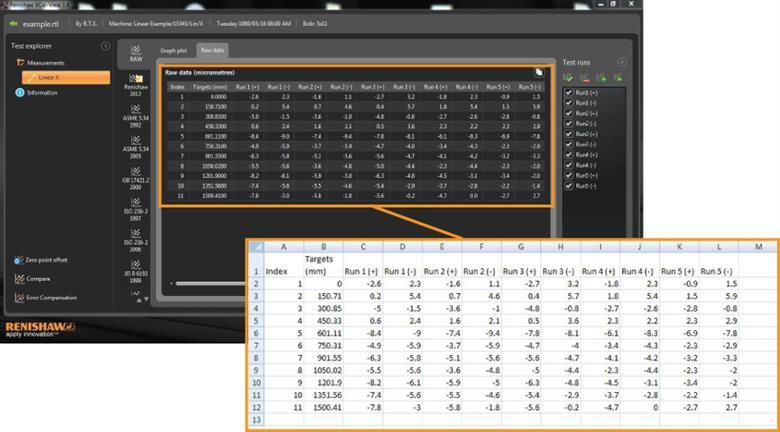The width and height of the screenshot is (780, 432).
Task: Select the Linear X measurement
Action: point(66,78)
